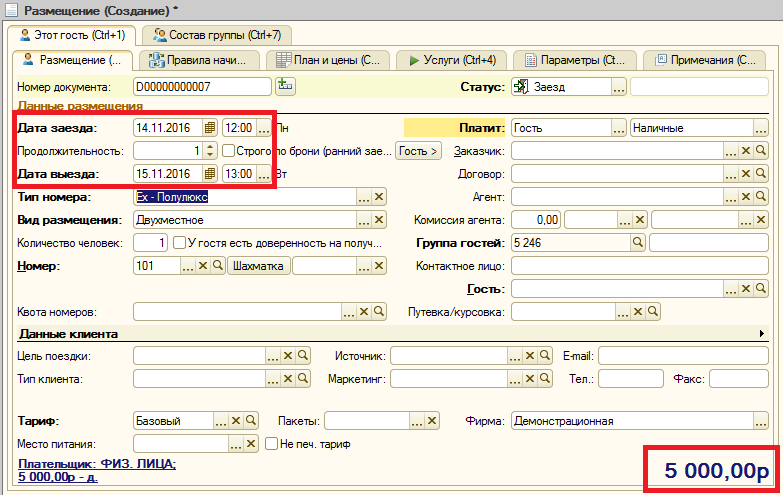Search icon in Источник field
783x495 pixels.
545,356
